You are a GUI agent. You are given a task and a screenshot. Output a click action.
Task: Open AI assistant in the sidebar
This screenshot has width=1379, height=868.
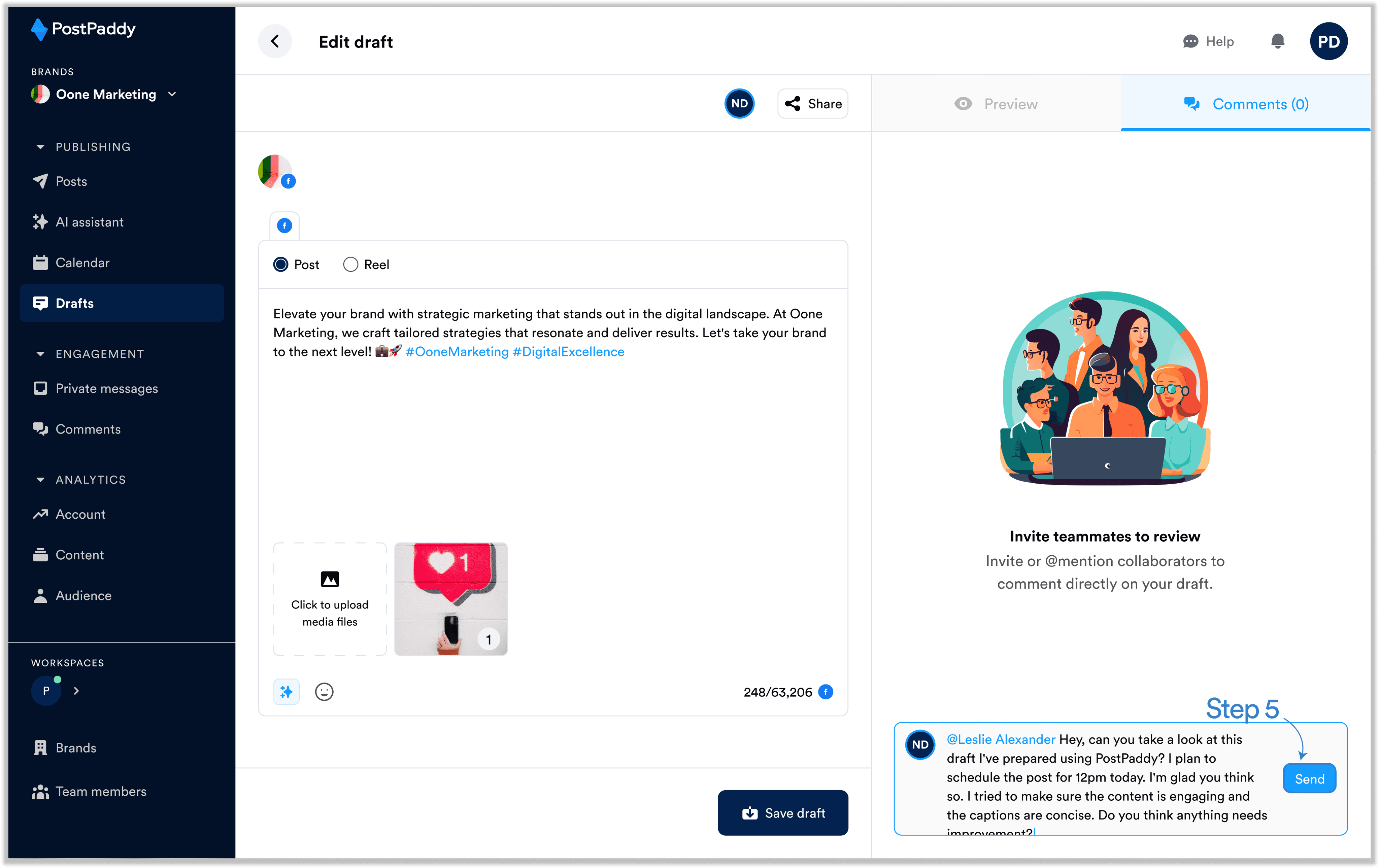point(89,222)
